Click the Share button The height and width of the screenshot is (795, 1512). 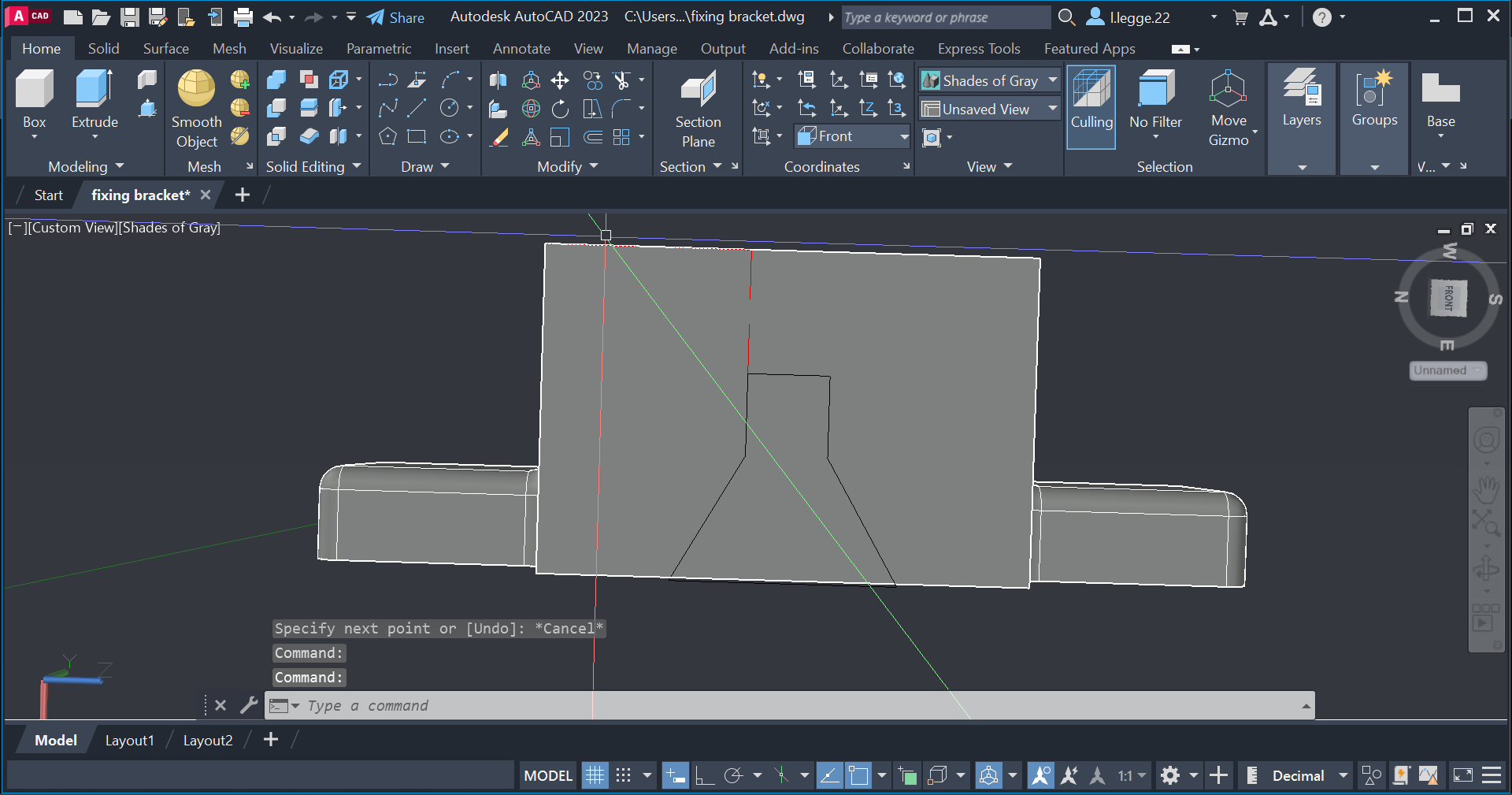click(396, 17)
